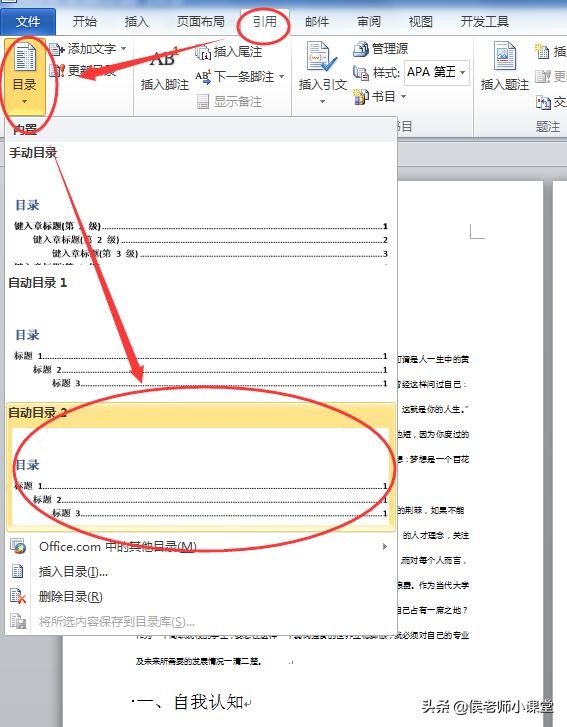Image resolution: width=567 pixels, height=727 pixels.
Task: Expand the 下一条脚注 dropdown arrow
Action: [x=281, y=77]
